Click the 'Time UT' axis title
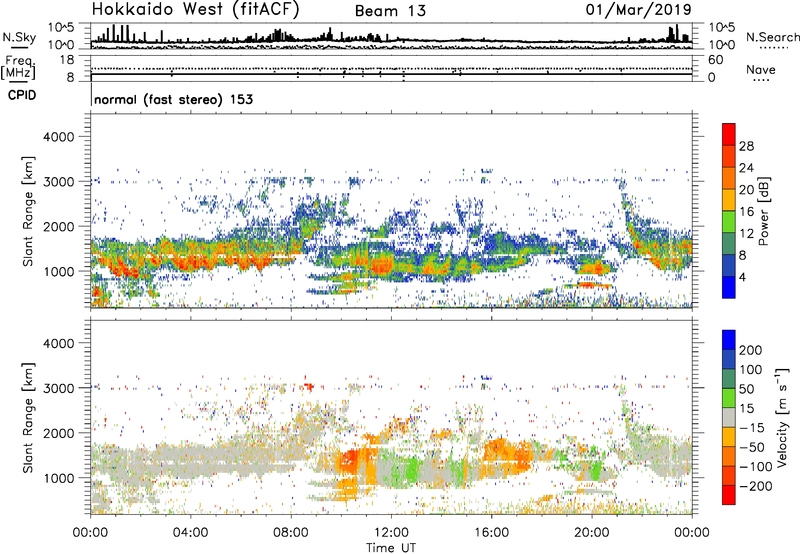Viewport: 800px width, 554px height. 391,548
